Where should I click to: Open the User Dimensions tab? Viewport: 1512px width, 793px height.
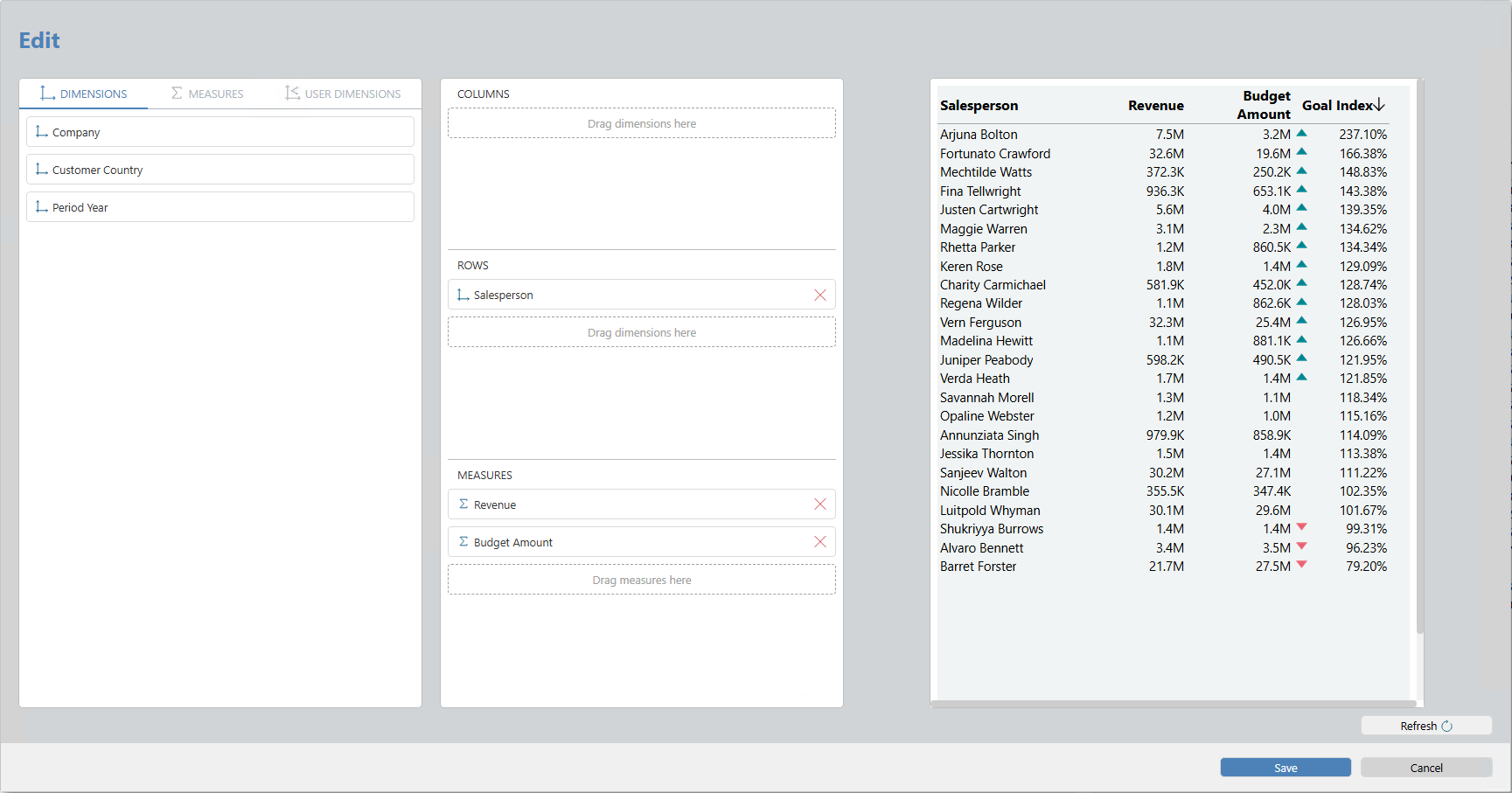click(x=343, y=94)
